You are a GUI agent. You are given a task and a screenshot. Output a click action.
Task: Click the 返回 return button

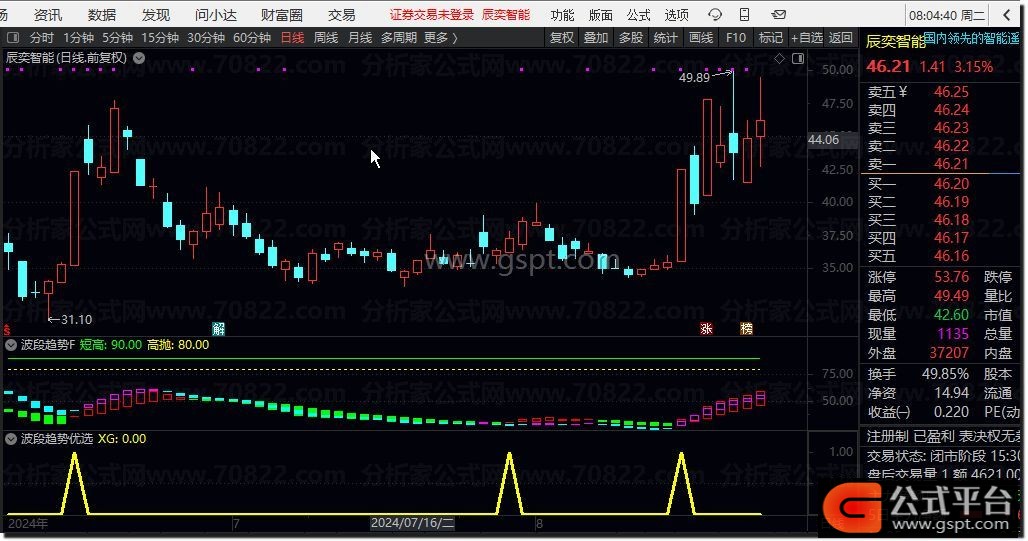840,38
